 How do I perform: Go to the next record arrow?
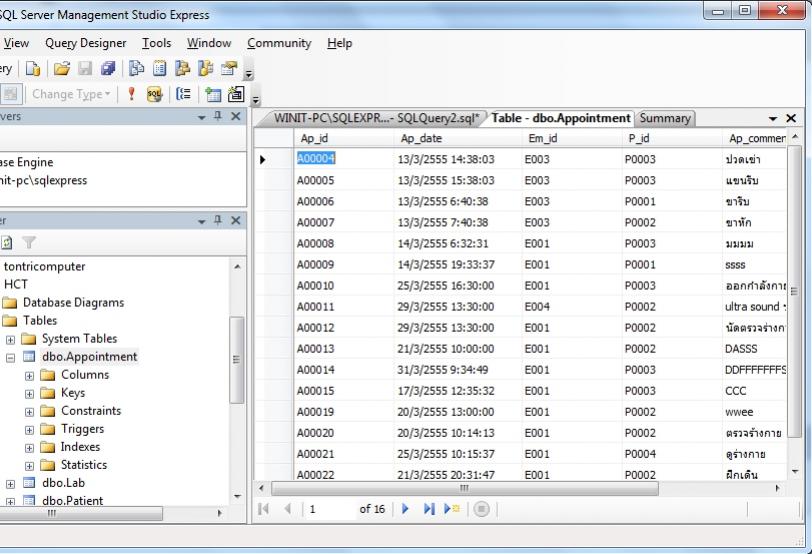[405, 509]
